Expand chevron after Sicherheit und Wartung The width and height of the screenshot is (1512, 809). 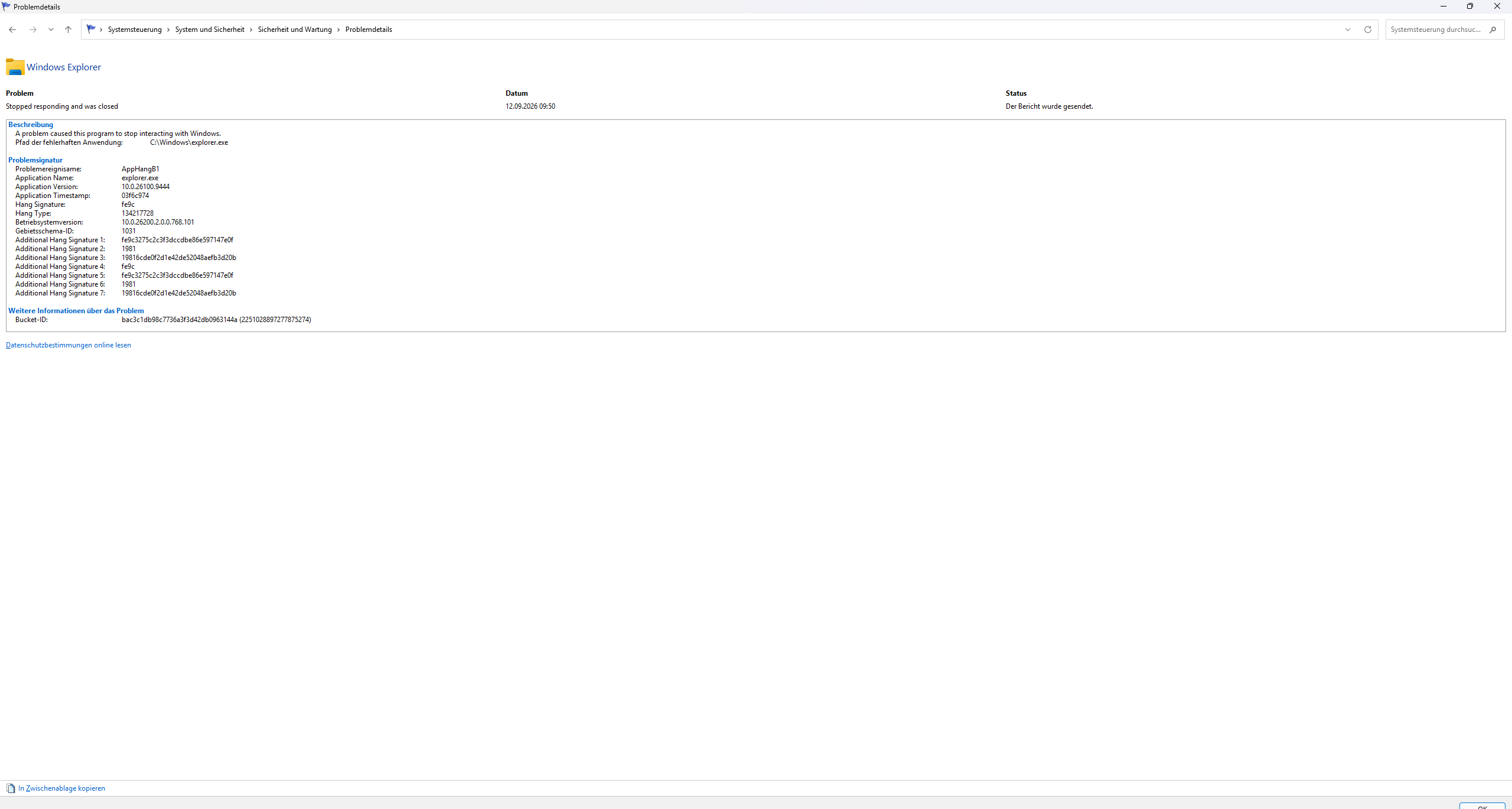click(338, 30)
